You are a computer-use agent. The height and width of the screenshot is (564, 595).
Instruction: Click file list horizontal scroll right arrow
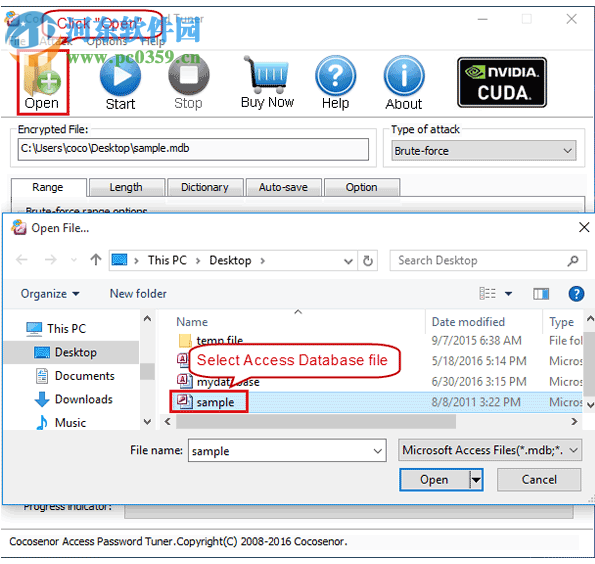pyautogui.click(x=574, y=422)
